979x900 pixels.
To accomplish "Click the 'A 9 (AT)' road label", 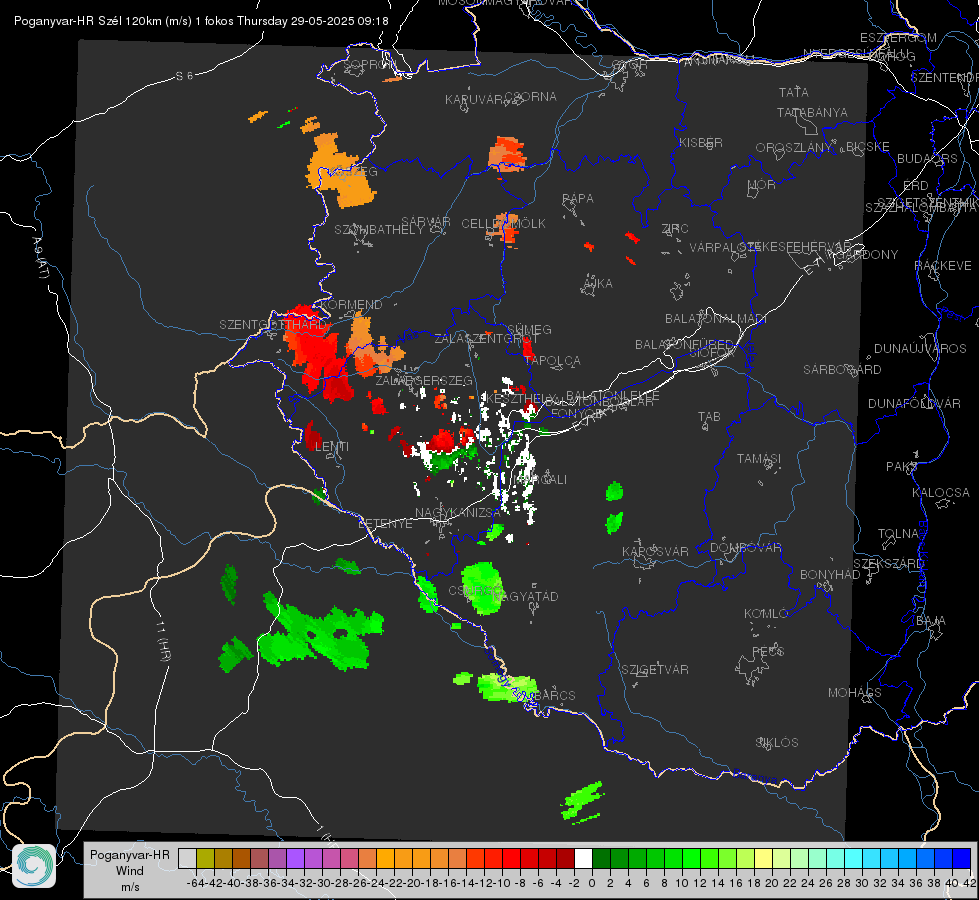I will (x=40, y=257).
